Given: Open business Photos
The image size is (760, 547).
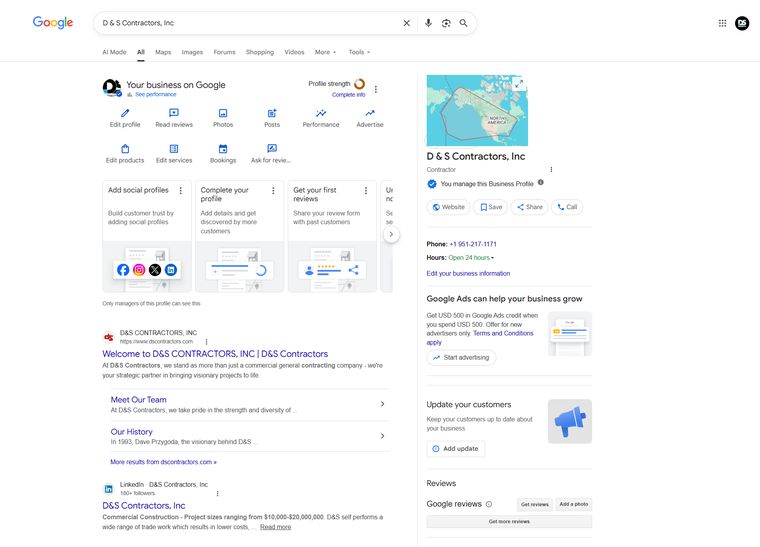Looking at the screenshot, I should pyautogui.click(x=223, y=118).
